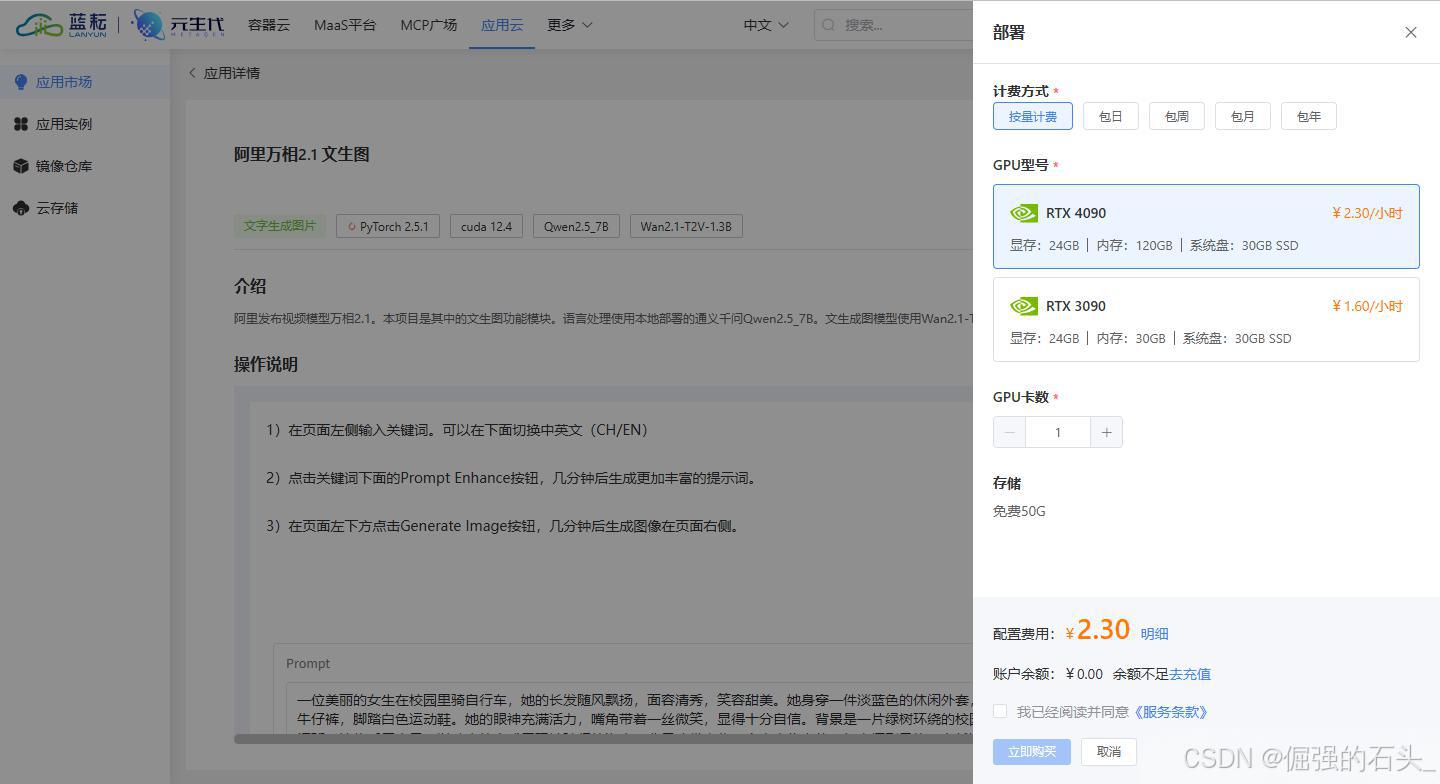The image size is (1440, 784).
Task: Open the 明细 cost details link
Action: [1154, 634]
